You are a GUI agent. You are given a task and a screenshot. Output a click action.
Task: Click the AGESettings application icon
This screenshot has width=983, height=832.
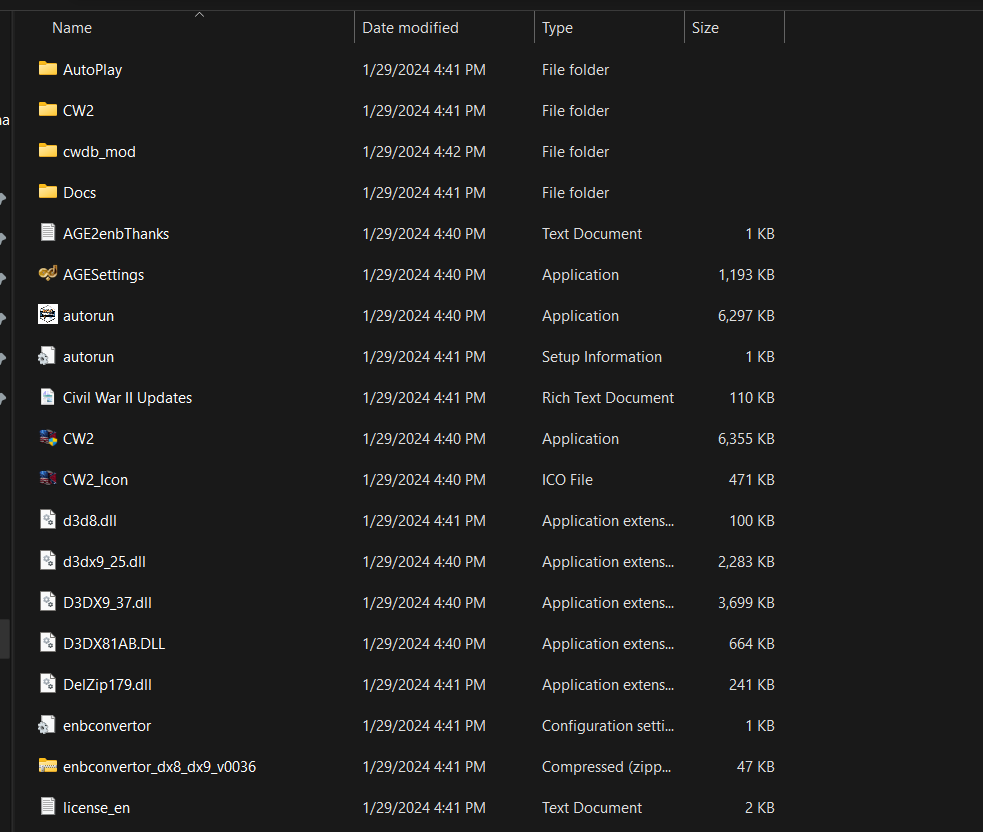[48, 273]
